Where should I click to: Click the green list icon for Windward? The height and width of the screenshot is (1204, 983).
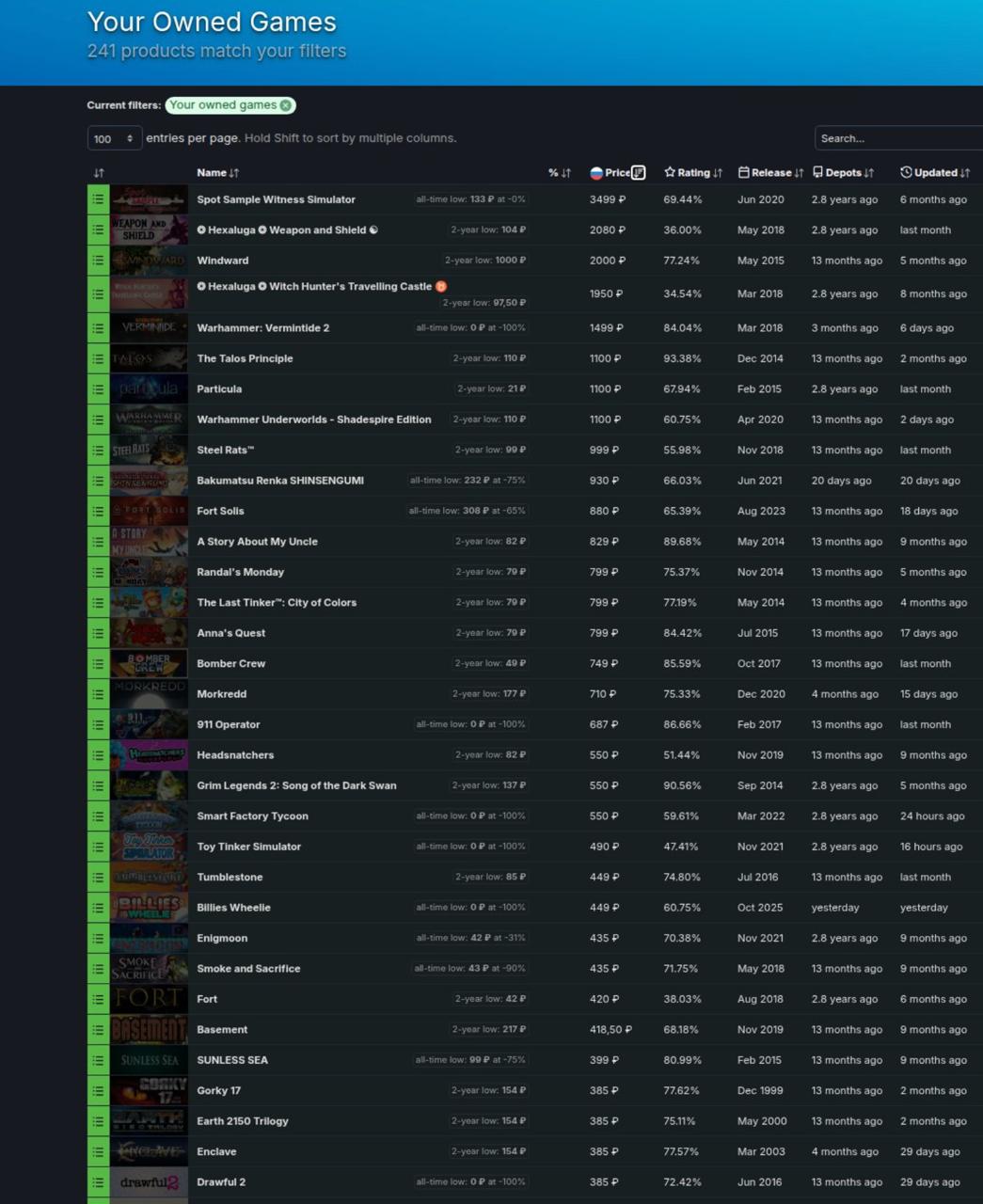pos(98,261)
